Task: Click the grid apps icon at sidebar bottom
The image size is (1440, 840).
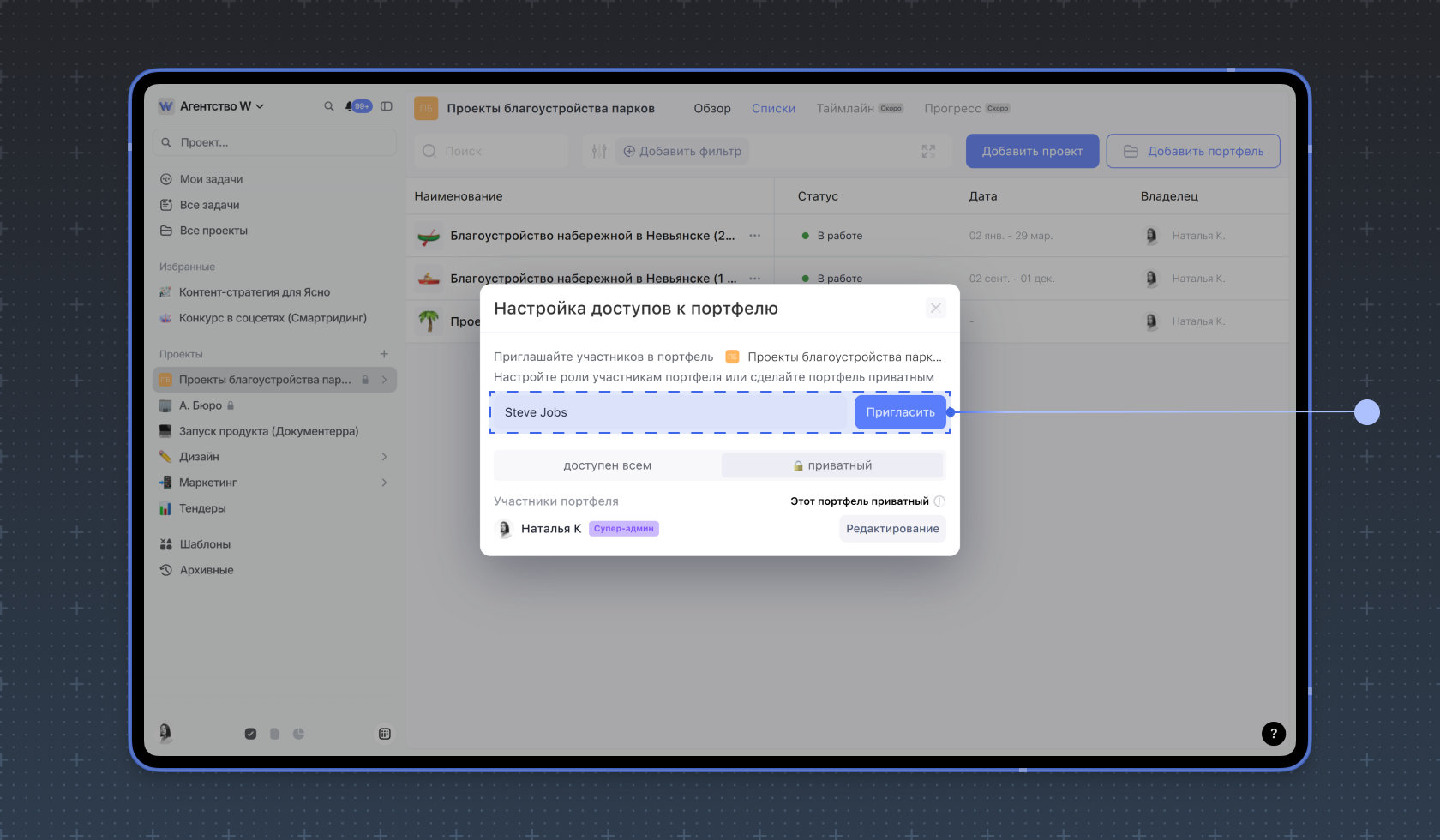Action: (x=385, y=734)
